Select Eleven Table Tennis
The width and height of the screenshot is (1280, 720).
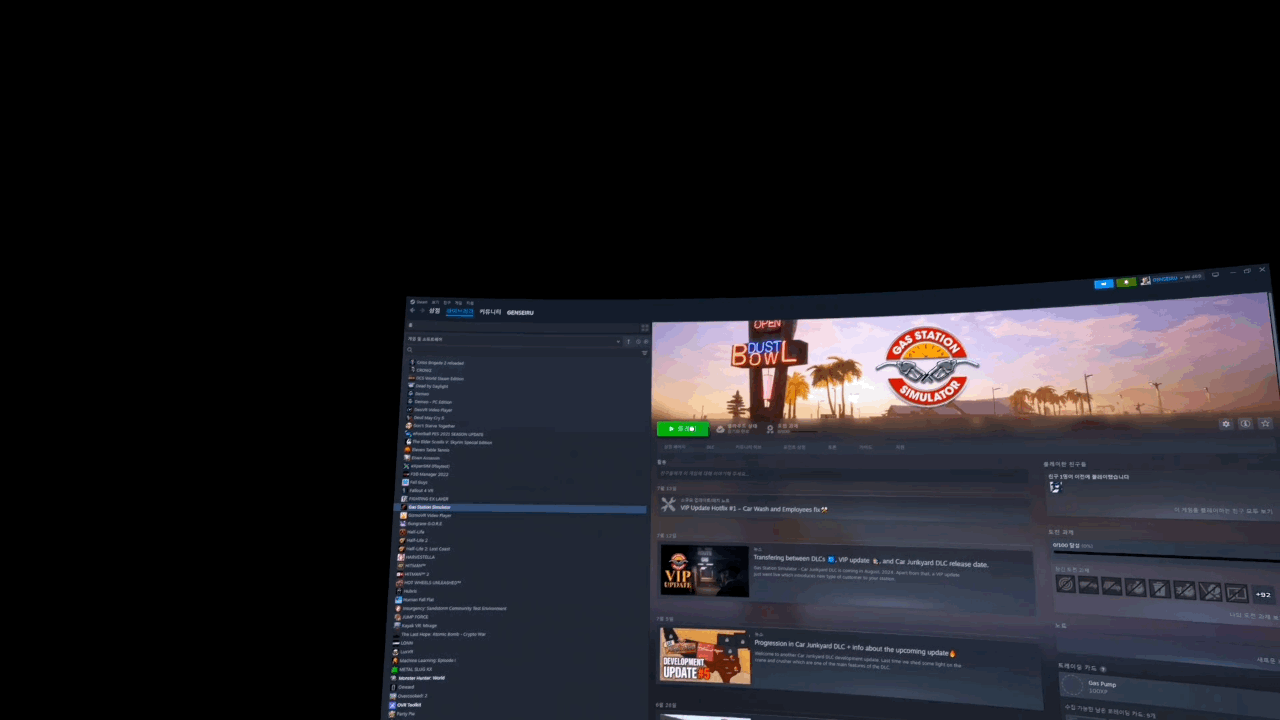pyautogui.click(x=430, y=450)
